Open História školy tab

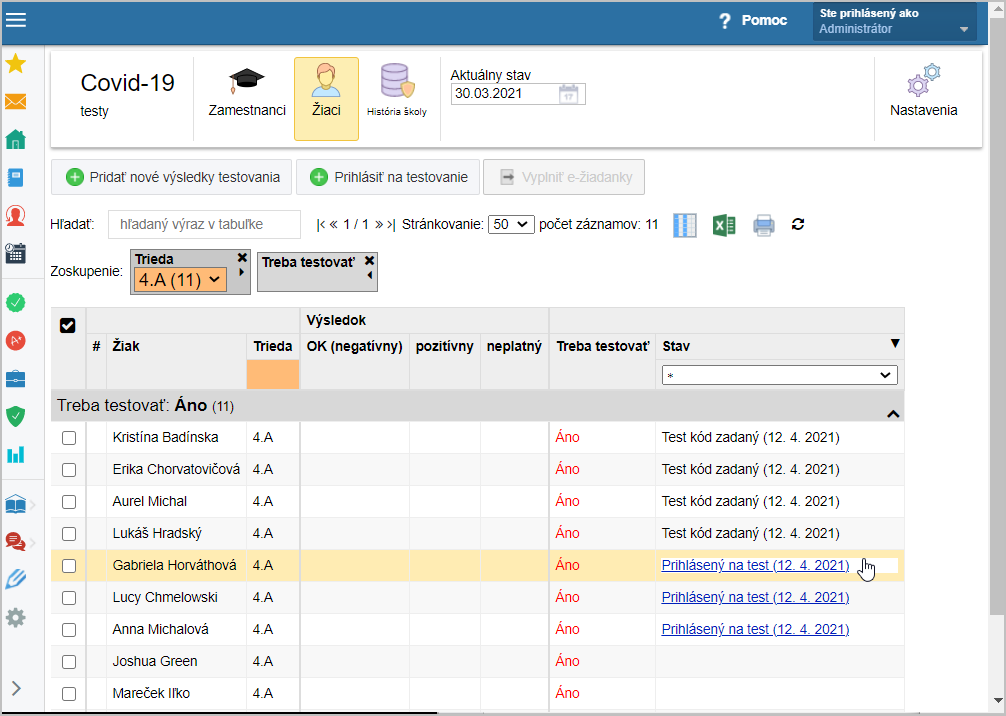click(x=396, y=90)
